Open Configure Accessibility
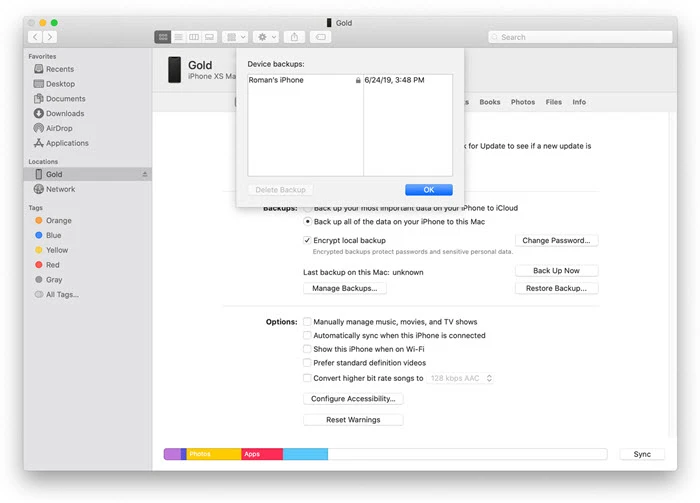Image resolution: width=700 pixels, height=503 pixels. click(353, 399)
